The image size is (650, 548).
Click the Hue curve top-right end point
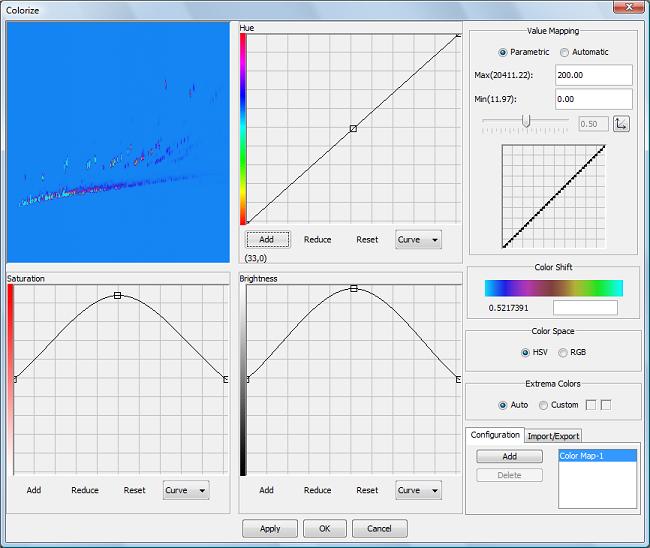[x=458, y=35]
